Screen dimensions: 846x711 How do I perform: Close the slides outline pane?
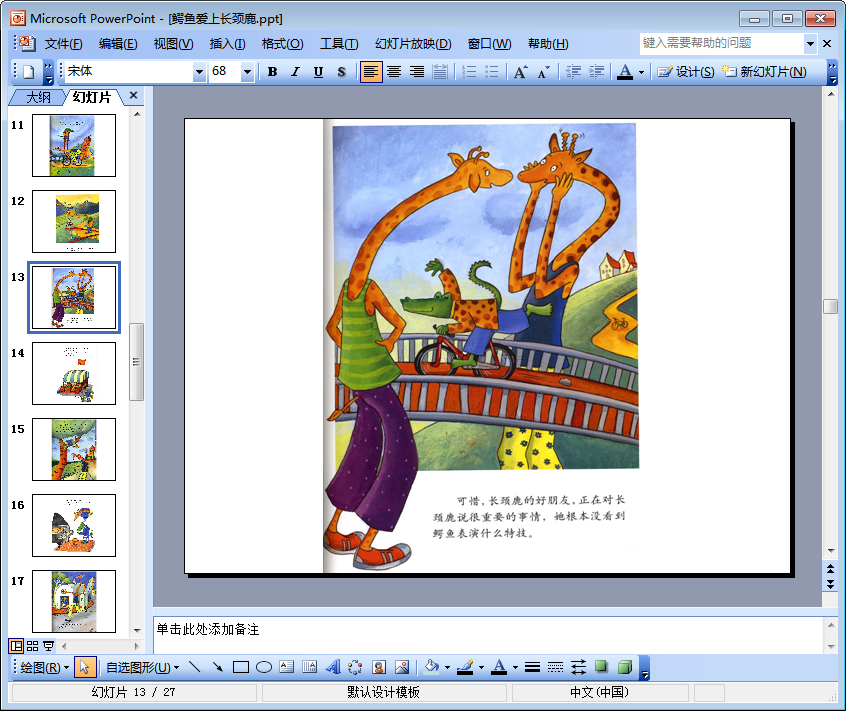[x=133, y=95]
